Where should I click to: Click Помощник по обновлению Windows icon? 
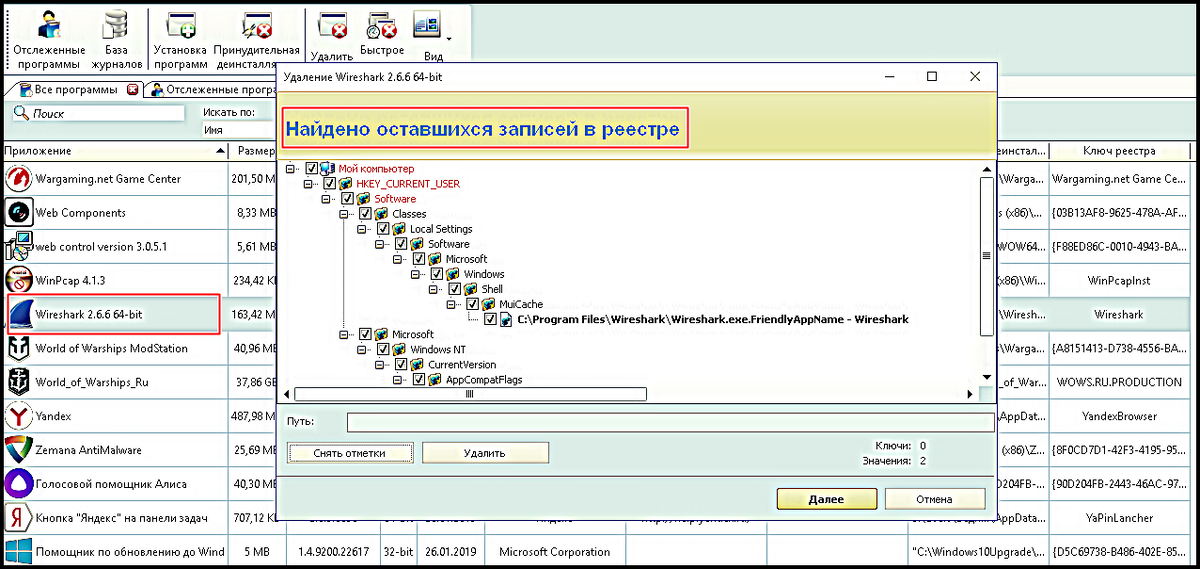tap(18, 551)
